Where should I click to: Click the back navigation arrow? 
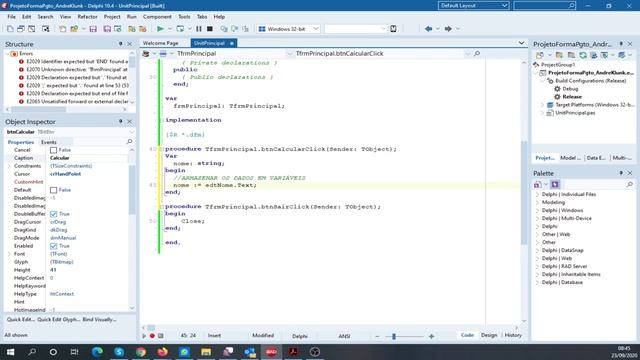(x=428, y=29)
